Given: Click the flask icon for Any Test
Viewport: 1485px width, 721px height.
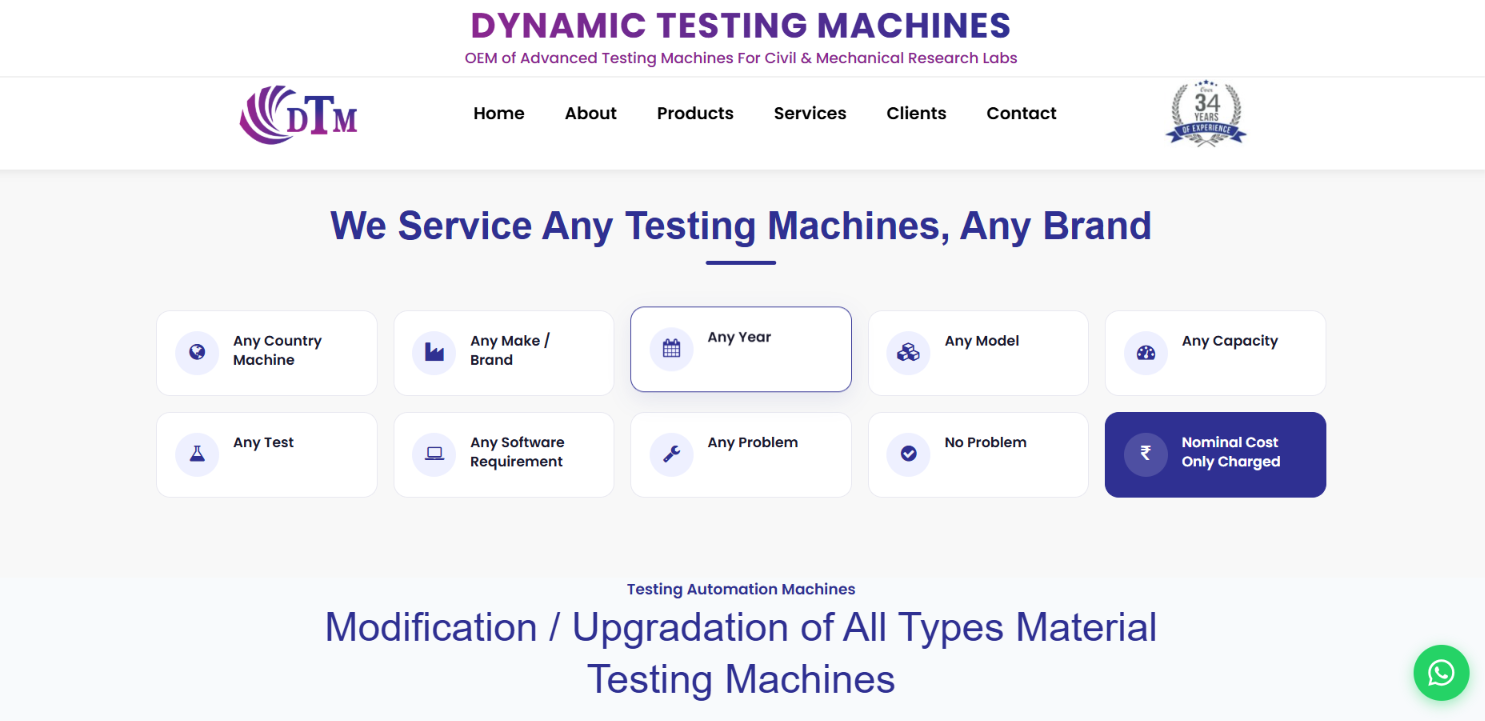Looking at the screenshot, I should click(x=197, y=454).
